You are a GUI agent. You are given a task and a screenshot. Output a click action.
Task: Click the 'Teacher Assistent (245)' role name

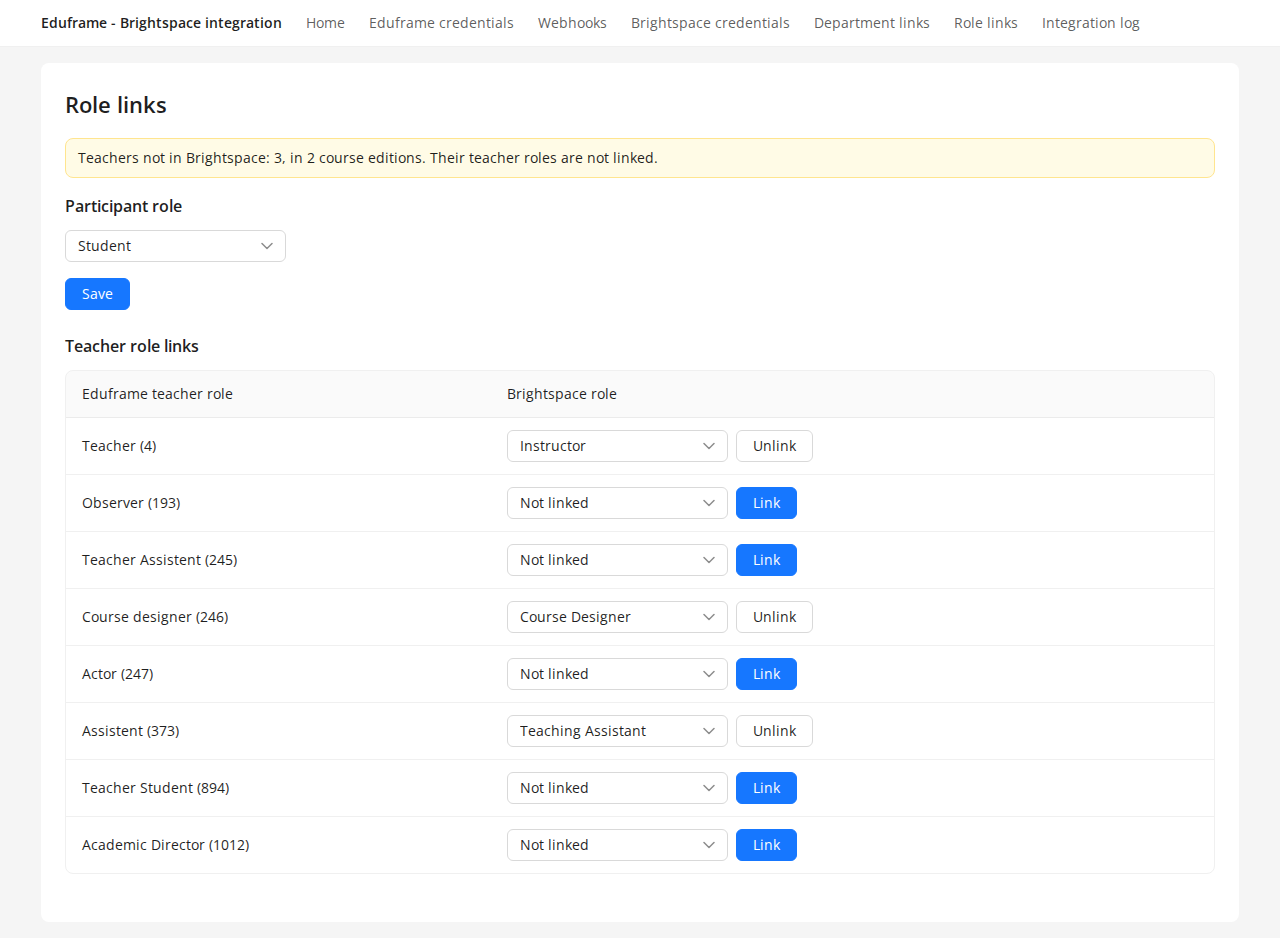[160, 560]
